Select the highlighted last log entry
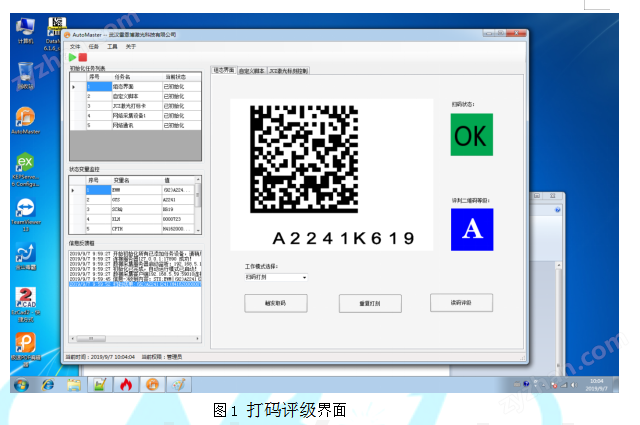Viewport: 640px width, 425px height. click(x=135, y=284)
